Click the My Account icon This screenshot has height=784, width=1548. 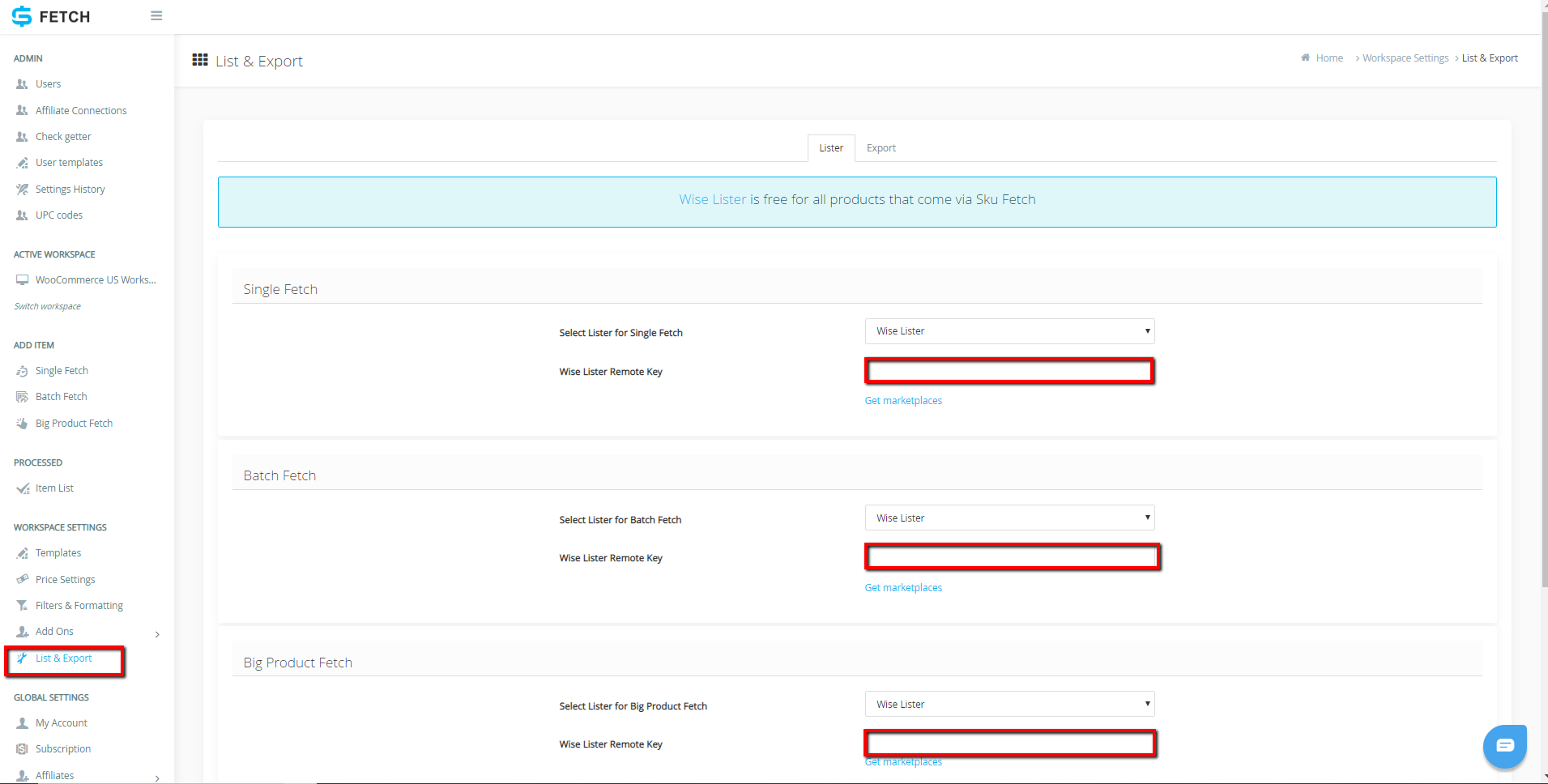tap(22, 723)
